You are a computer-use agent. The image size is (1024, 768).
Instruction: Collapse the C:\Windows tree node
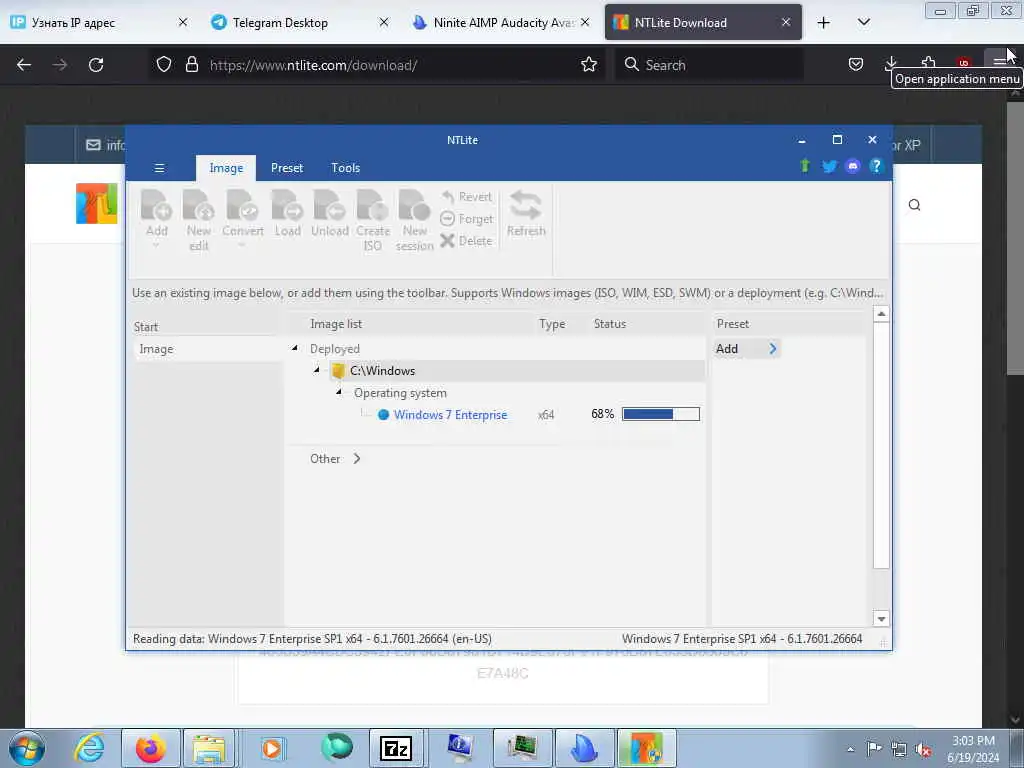click(317, 370)
